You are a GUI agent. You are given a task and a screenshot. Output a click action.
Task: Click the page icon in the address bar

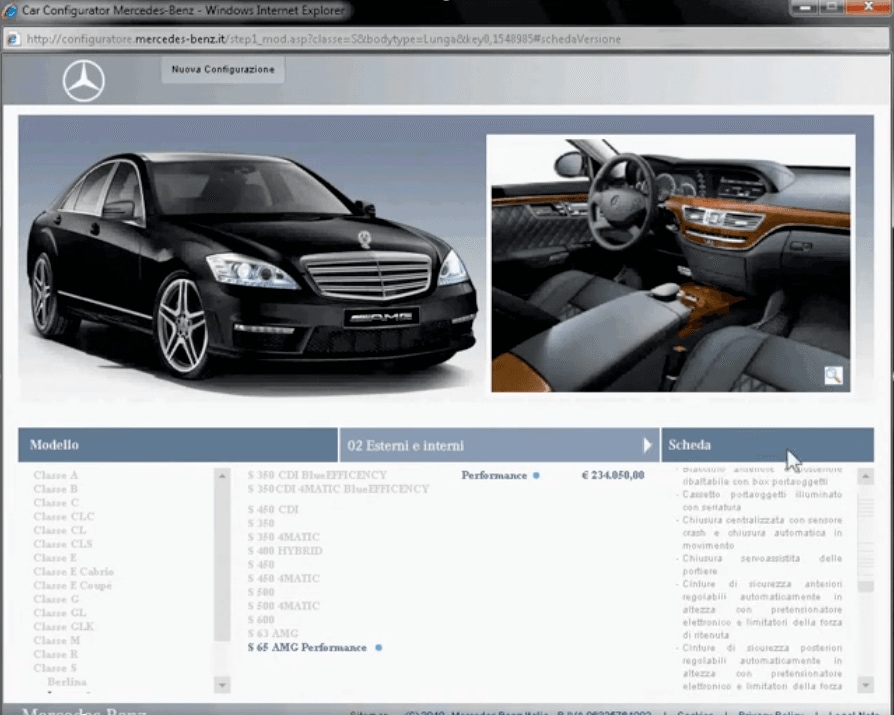pos(14,39)
